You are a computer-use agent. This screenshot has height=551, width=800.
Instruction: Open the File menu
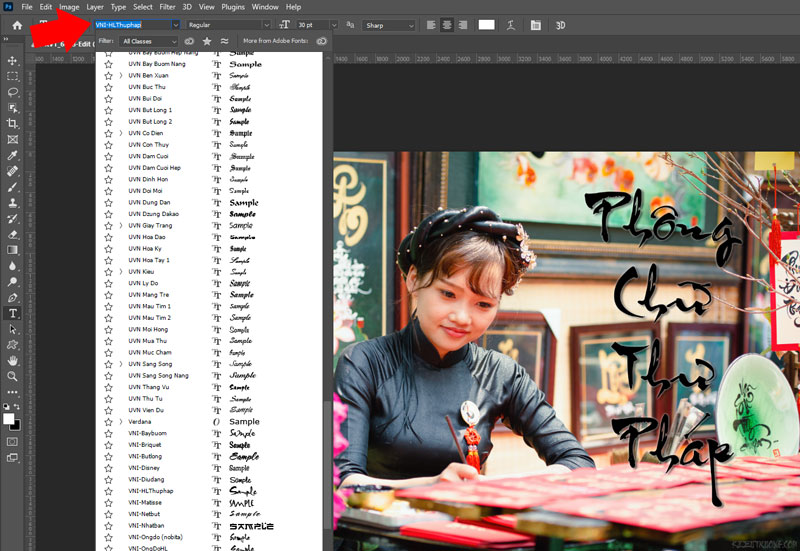click(x=27, y=7)
